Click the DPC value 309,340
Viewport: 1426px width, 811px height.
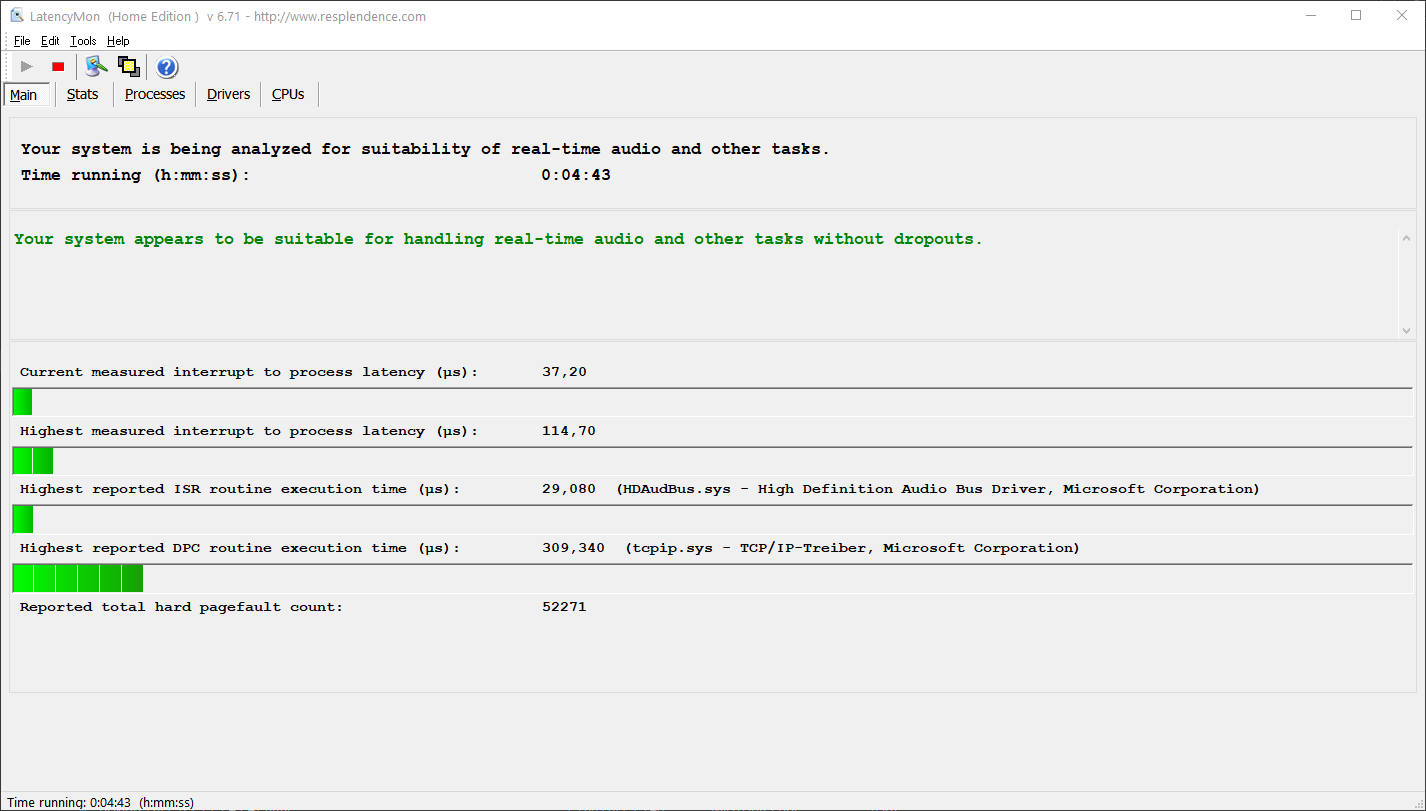[x=573, y=548]
